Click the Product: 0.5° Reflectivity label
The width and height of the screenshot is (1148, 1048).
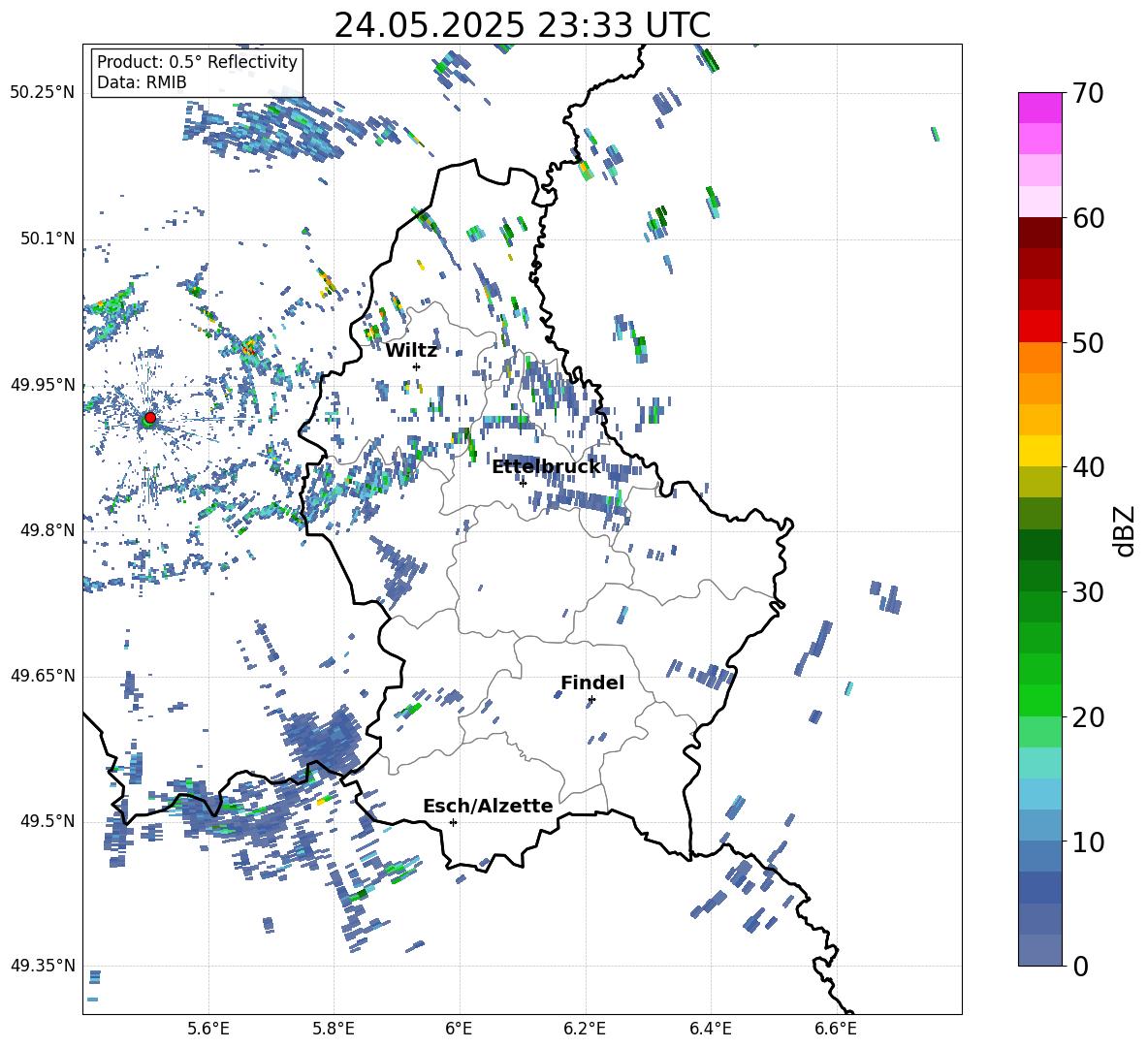(x=197, y=61)
